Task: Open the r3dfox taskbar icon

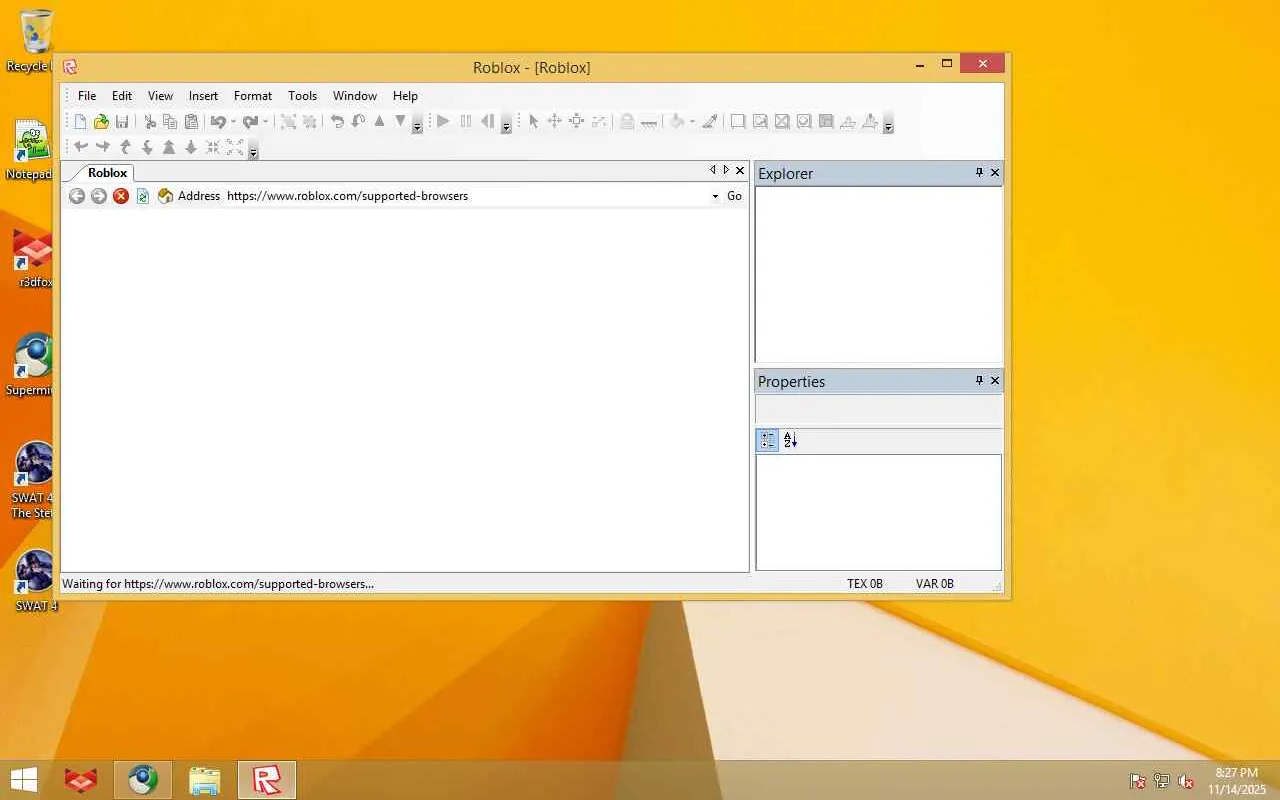Action: pyautogui.click(x=81, y=780)
